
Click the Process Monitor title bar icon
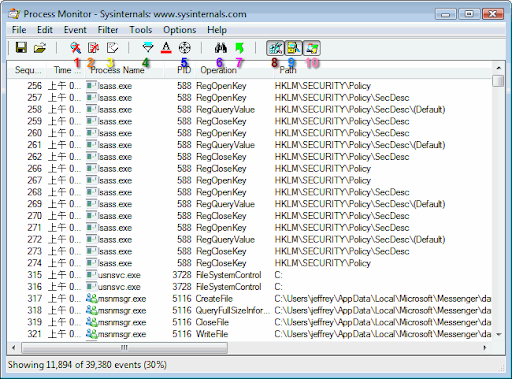pos(14,14)
